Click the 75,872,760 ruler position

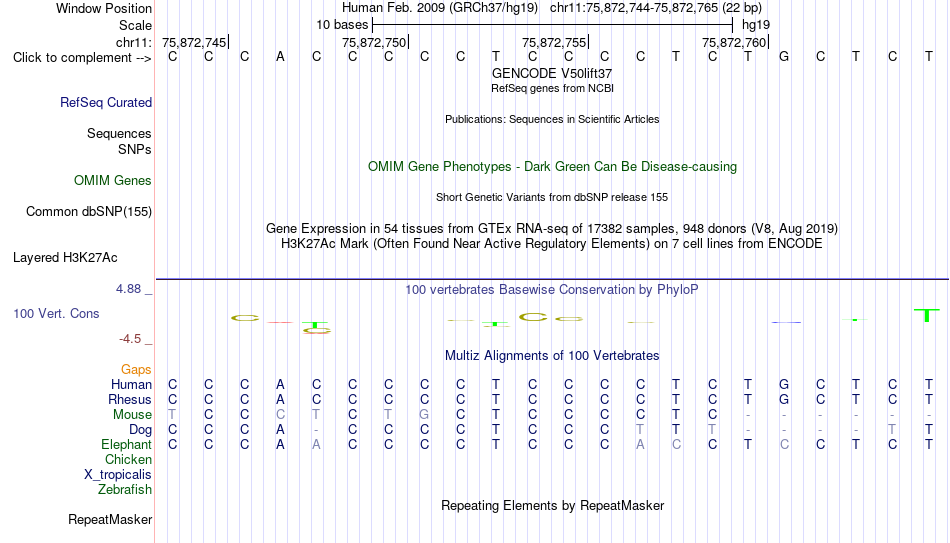[x=734, y=42]
